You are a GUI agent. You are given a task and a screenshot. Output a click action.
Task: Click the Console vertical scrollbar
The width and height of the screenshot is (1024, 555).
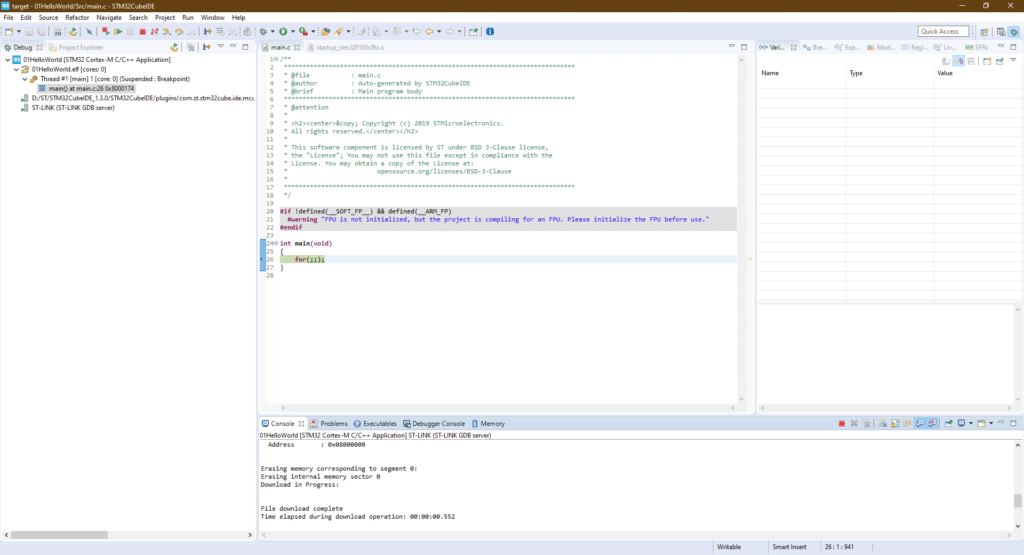1017,500
